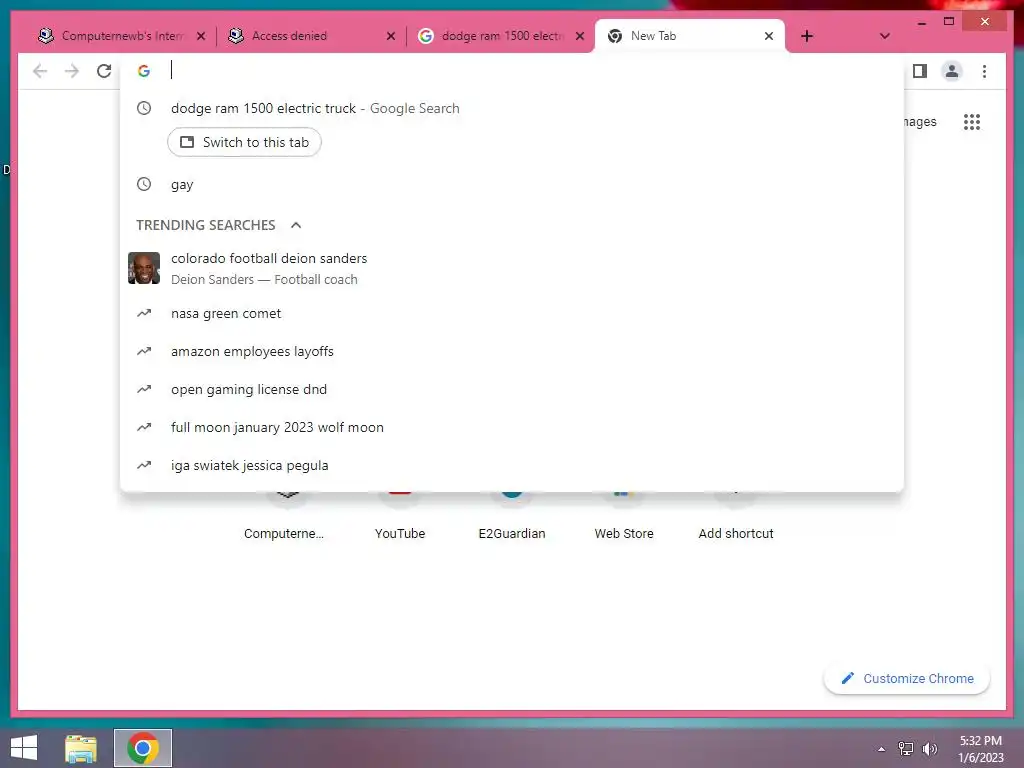Viewport: 1024px width, 768px height.
Task: Focus the address bar input field
Action: pyautogui.click(x=529, y=71)
